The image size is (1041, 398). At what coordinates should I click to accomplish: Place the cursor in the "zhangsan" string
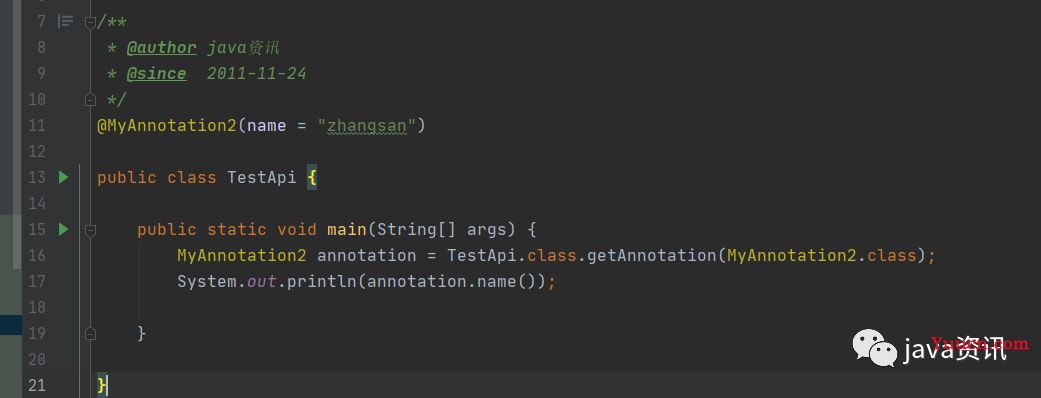click(366, 126)
